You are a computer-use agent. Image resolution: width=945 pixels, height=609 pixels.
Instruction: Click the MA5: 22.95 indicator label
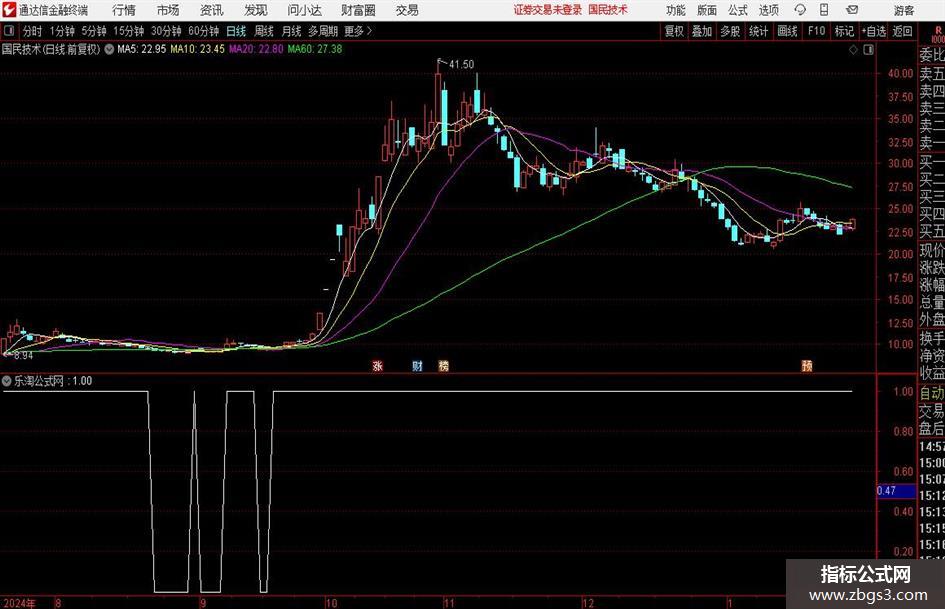click(141, 49)
